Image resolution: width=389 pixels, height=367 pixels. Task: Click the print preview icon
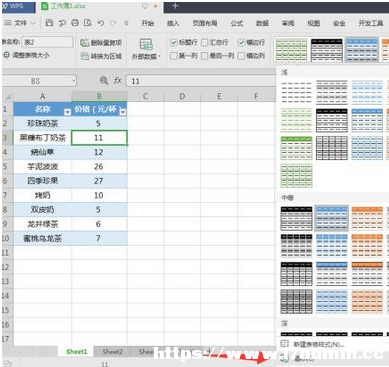coord(88,23)
